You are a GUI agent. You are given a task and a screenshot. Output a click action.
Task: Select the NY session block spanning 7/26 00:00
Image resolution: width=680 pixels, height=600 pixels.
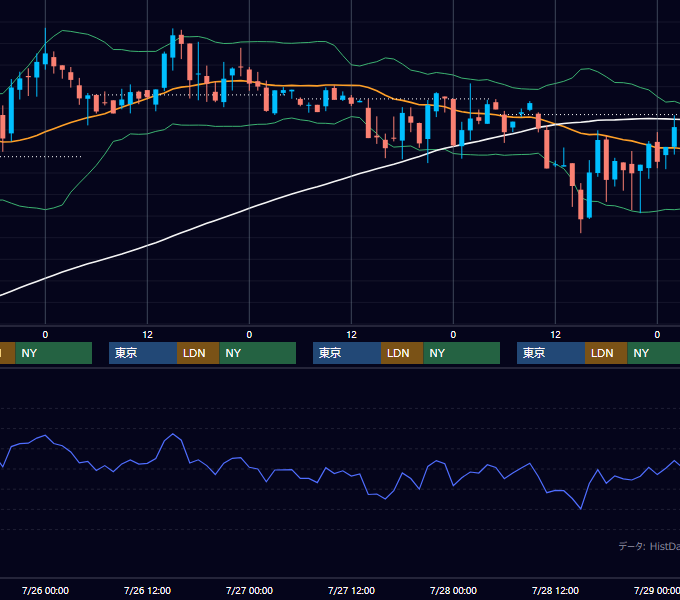(54, 353)
